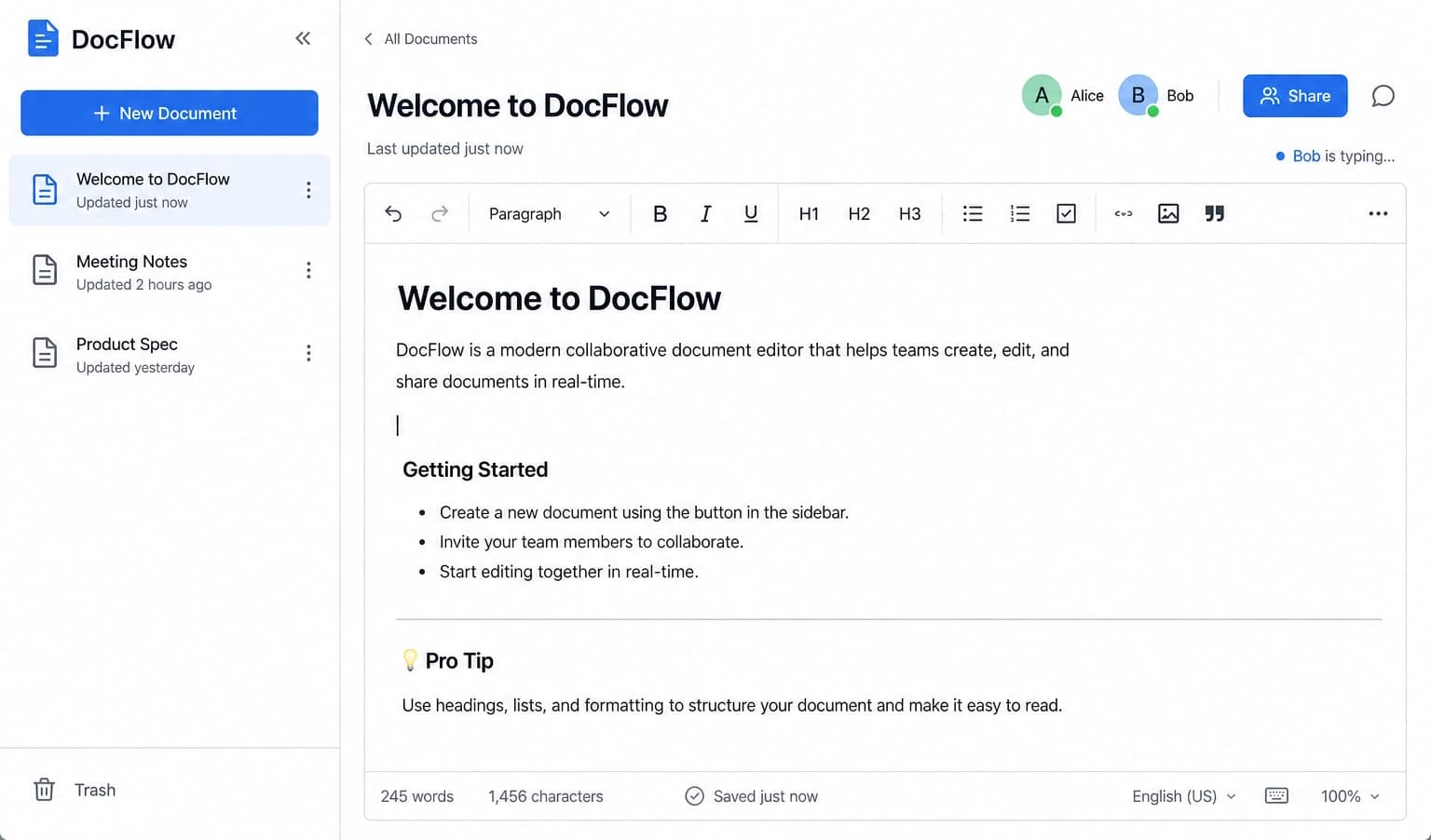Open the Trash folder

point(75,790)
